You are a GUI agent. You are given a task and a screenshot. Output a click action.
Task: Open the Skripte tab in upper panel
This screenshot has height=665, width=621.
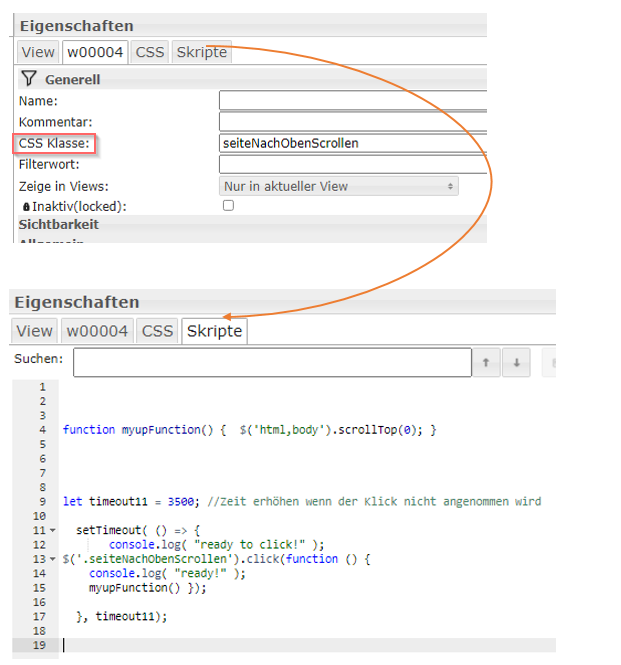pyautogui.click(x=202, y=52)
